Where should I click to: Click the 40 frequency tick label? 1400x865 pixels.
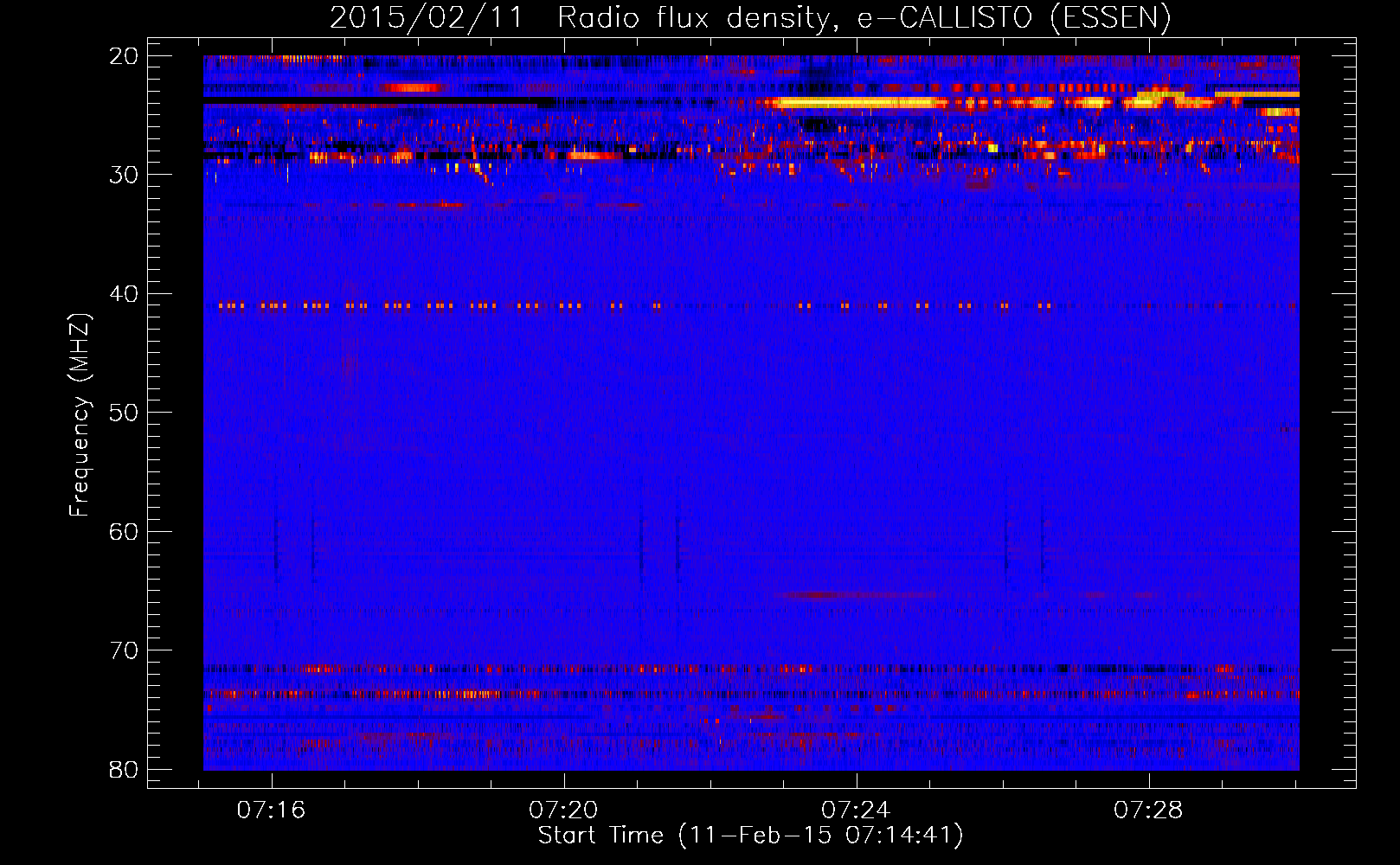pos(124,294)
